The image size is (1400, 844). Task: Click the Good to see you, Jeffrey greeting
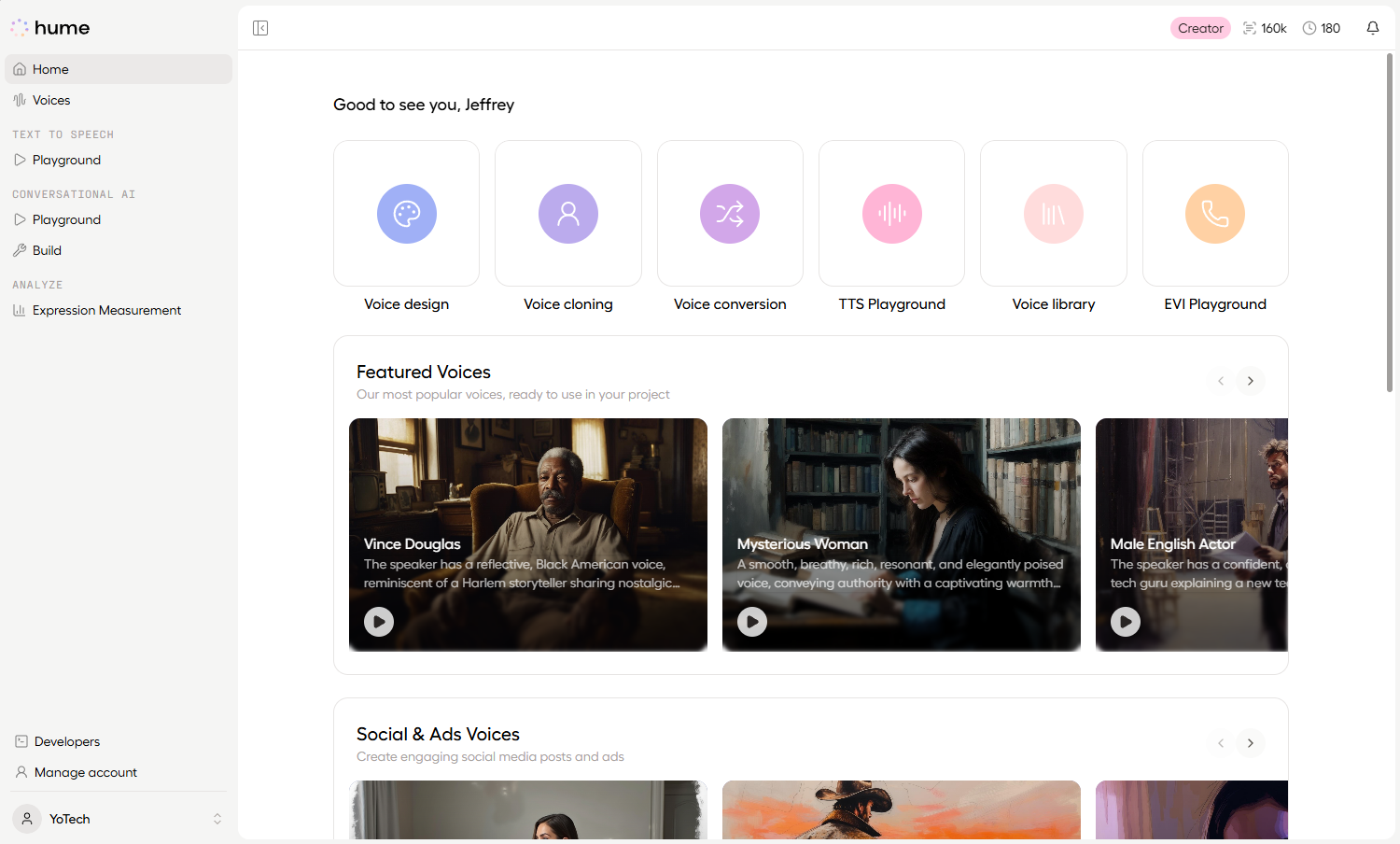pos(424,105)
